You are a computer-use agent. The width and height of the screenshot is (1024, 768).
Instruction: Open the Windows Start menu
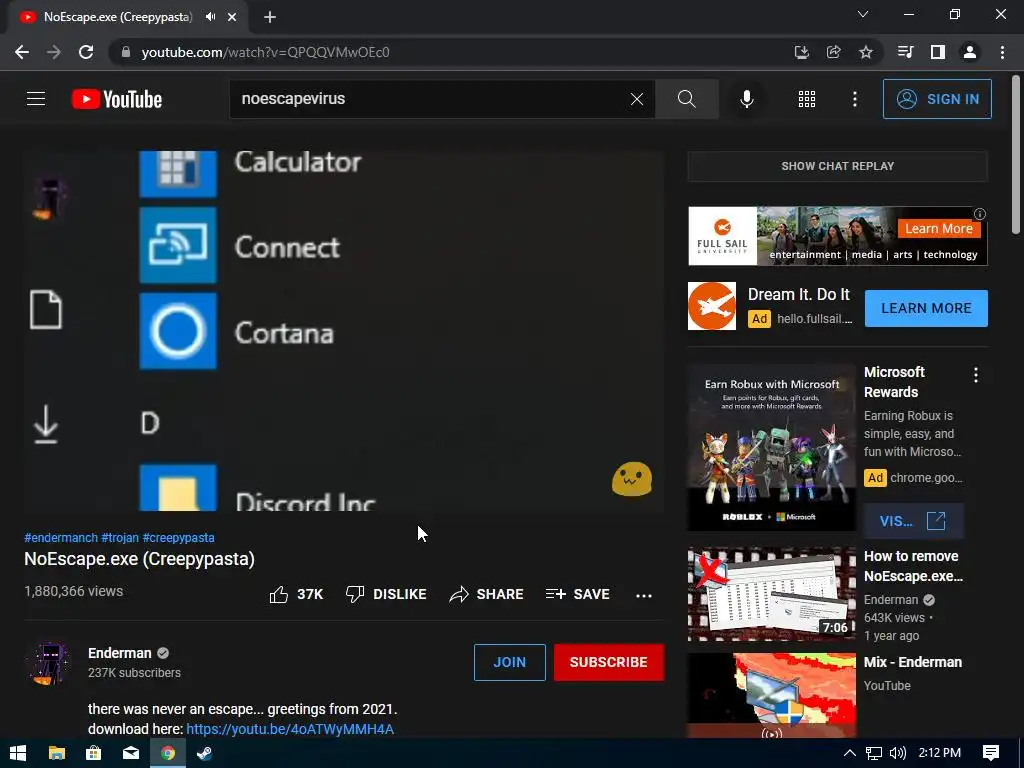click(18, 753)
